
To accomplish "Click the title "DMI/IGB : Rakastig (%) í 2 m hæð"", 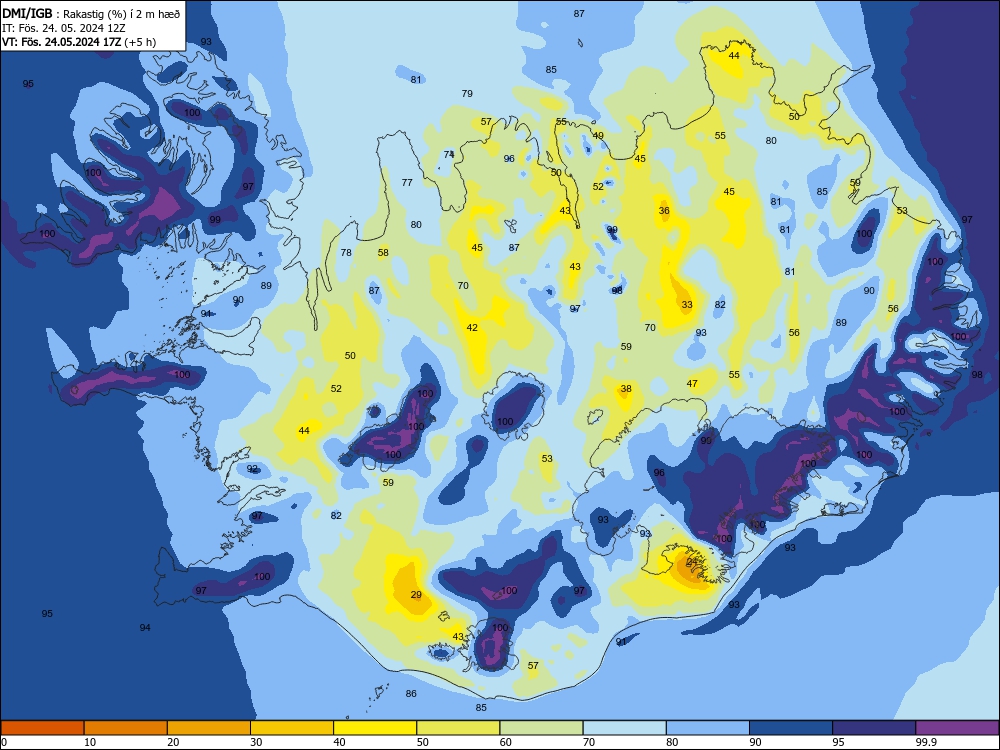I will [91, 14].
